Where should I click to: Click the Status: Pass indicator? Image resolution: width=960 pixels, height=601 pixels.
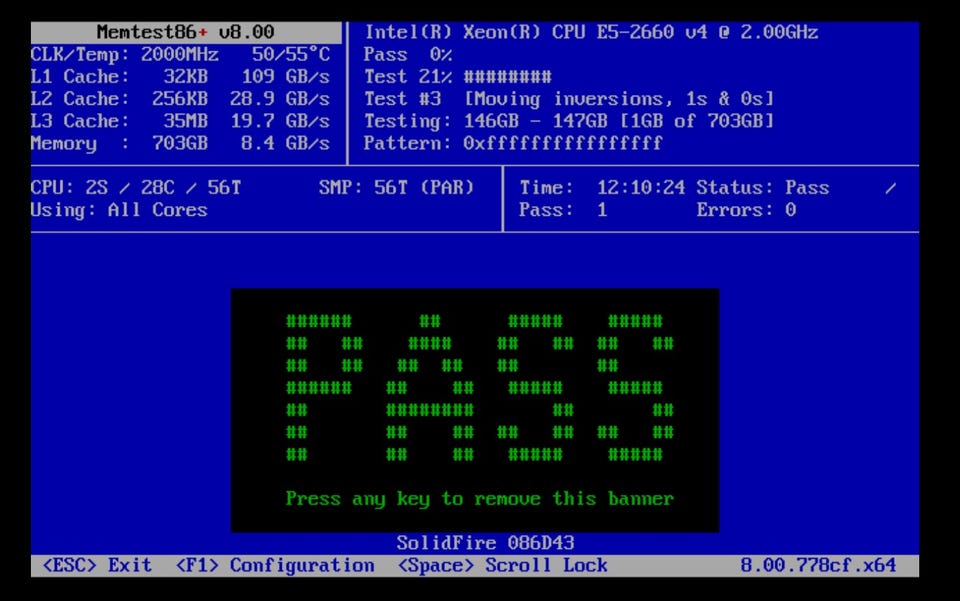click(763, 187)
